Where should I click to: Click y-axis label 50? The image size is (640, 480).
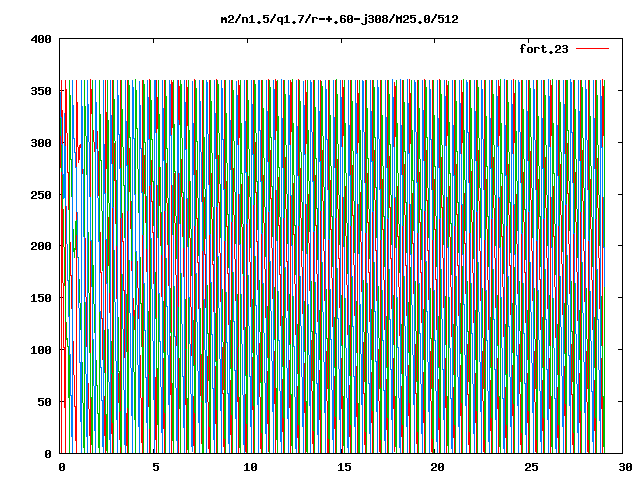point(44,402)
